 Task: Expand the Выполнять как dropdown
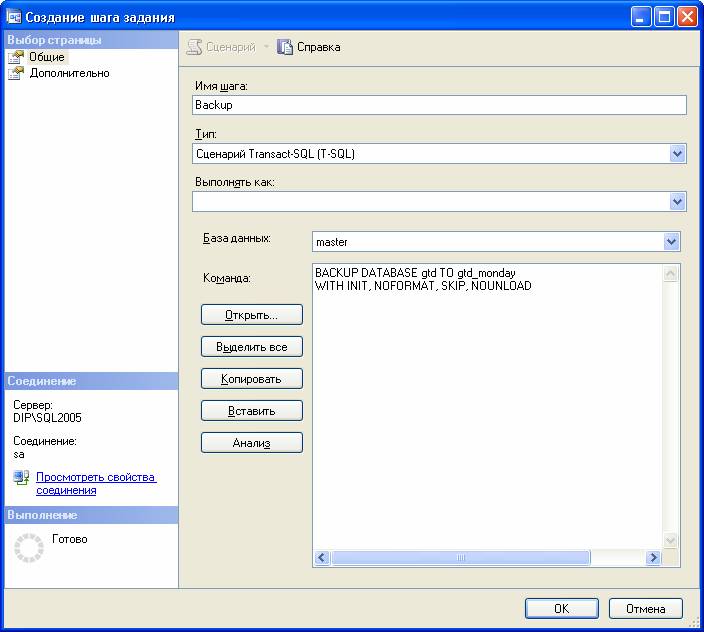point(677,202)
